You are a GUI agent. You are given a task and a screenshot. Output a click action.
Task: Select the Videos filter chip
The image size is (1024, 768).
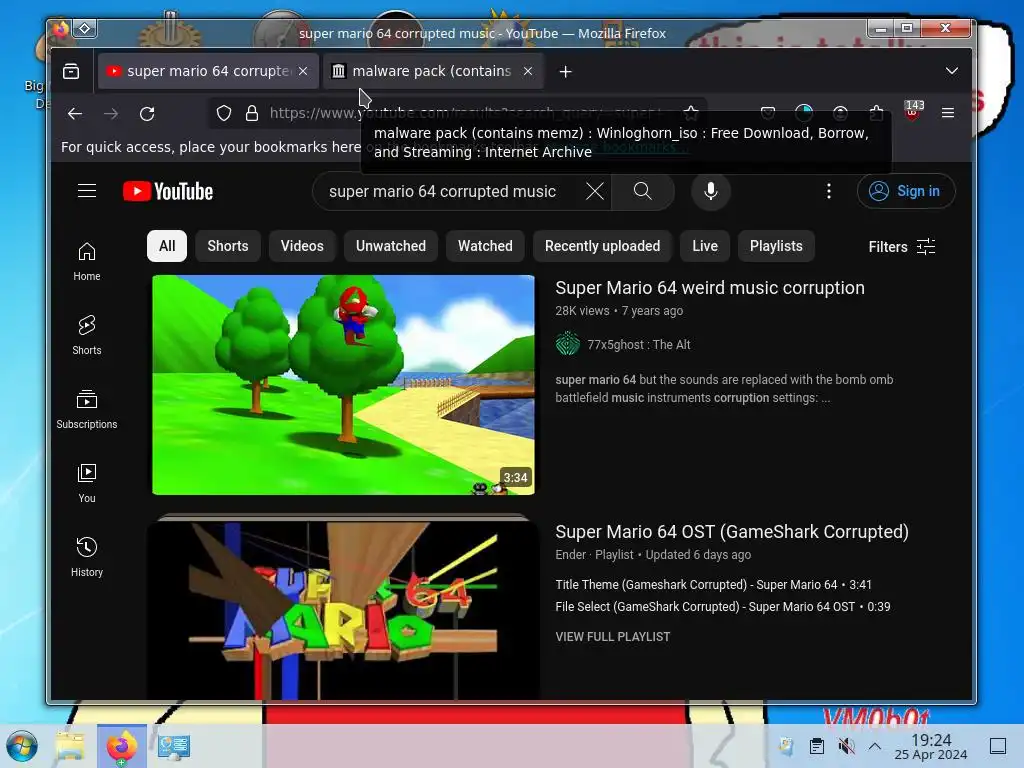pos(302,246)
